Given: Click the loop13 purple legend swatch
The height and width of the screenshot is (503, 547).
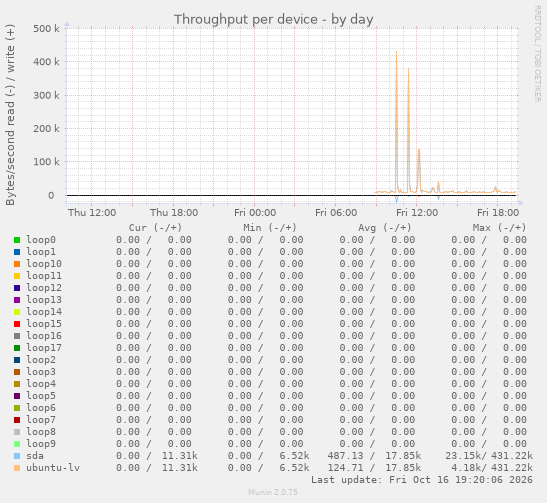Looking at the screenshot, I should pyautogui.click(x=17, y=300).
